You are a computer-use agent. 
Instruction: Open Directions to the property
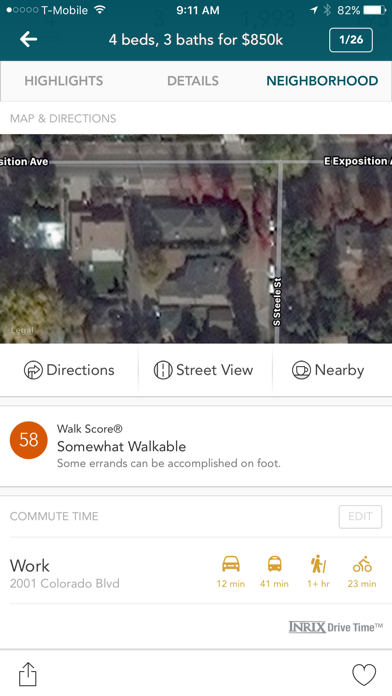point(69,370)
